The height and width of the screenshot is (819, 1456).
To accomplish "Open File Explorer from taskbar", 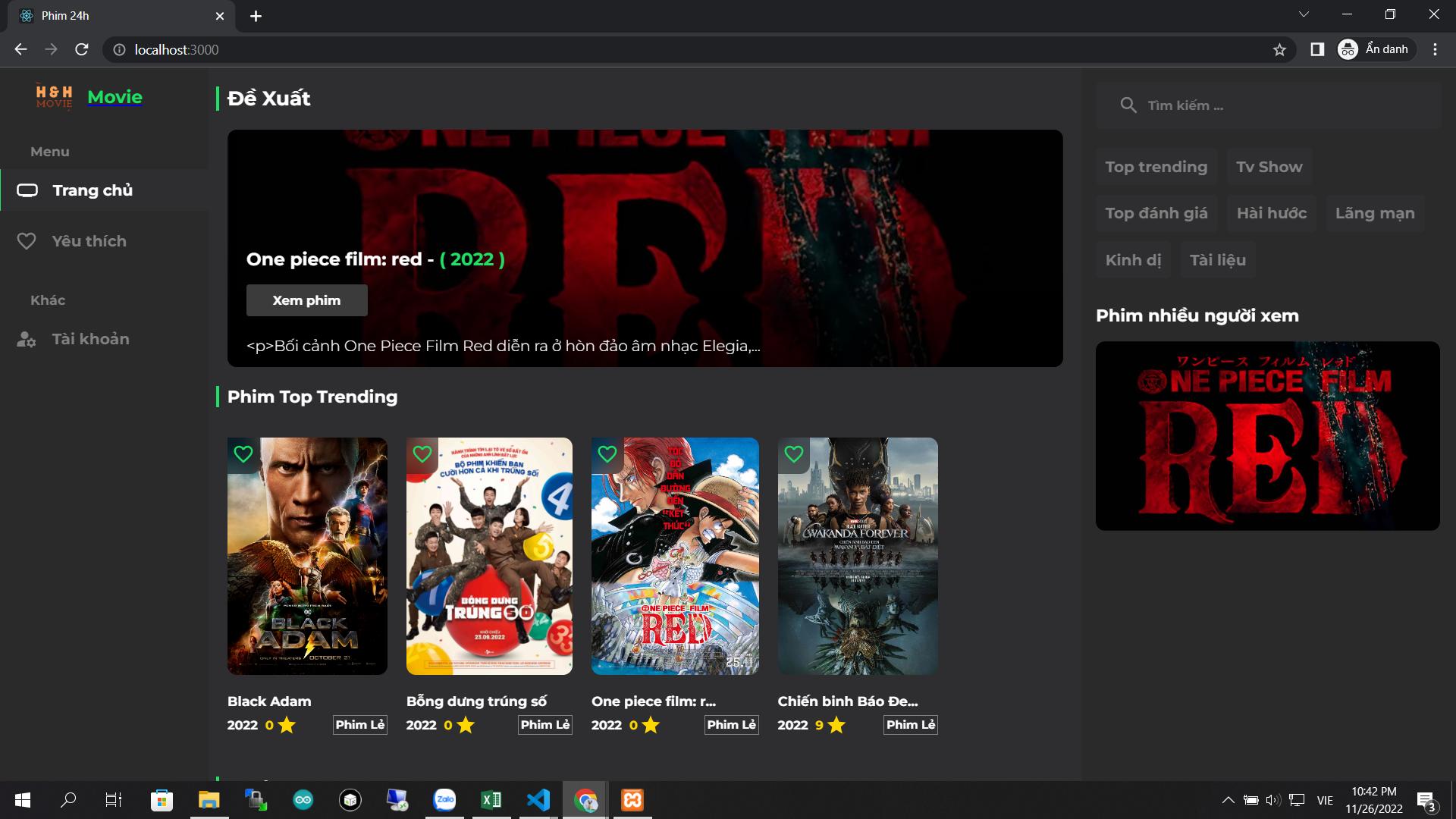I will (209, 800).
